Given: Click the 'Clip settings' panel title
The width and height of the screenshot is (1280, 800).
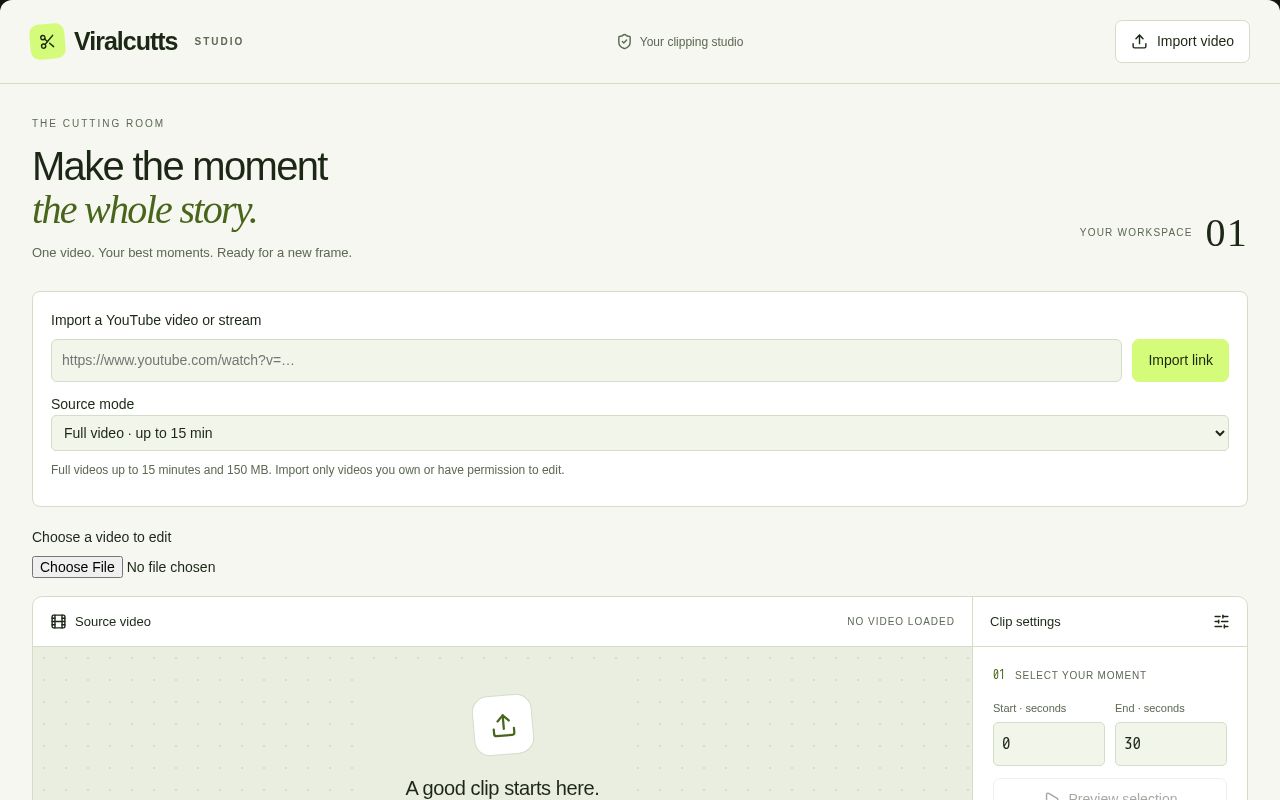Looking at the screenshot, I should point(1025,622).
